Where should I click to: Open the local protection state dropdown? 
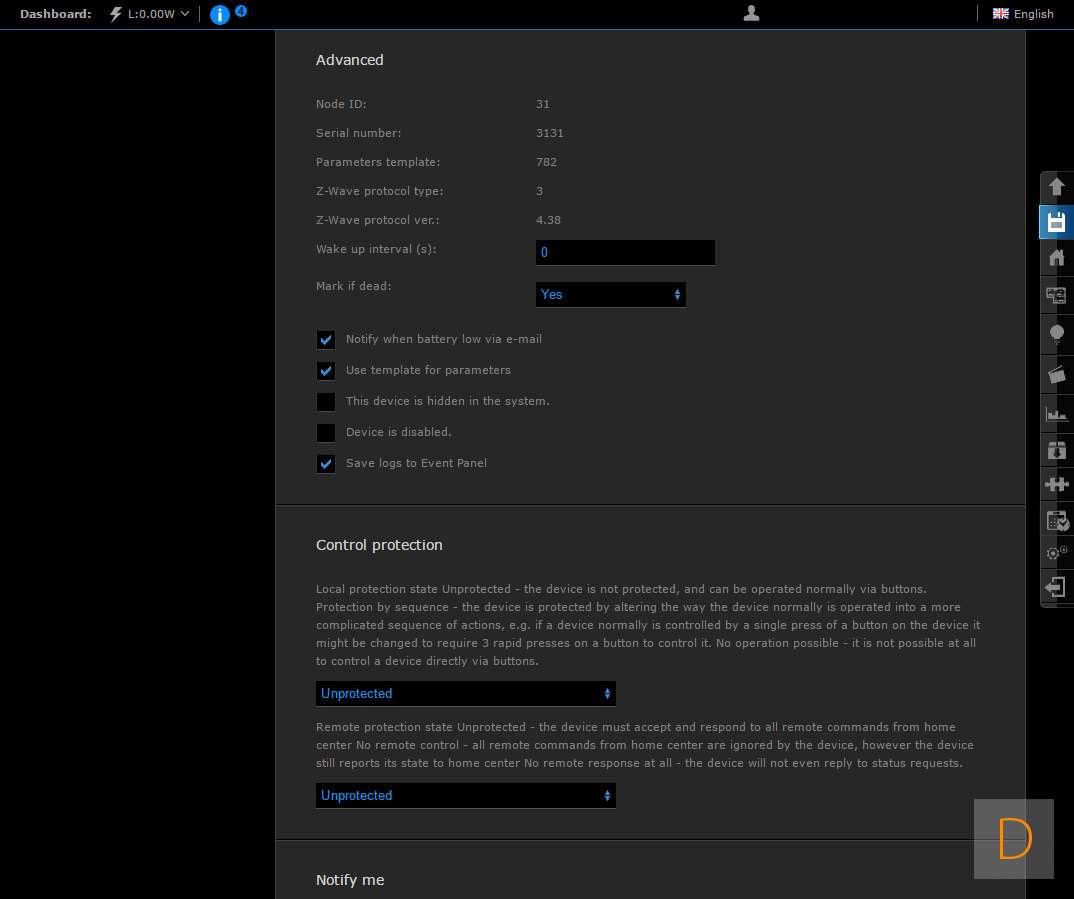[x=465, y=694]
